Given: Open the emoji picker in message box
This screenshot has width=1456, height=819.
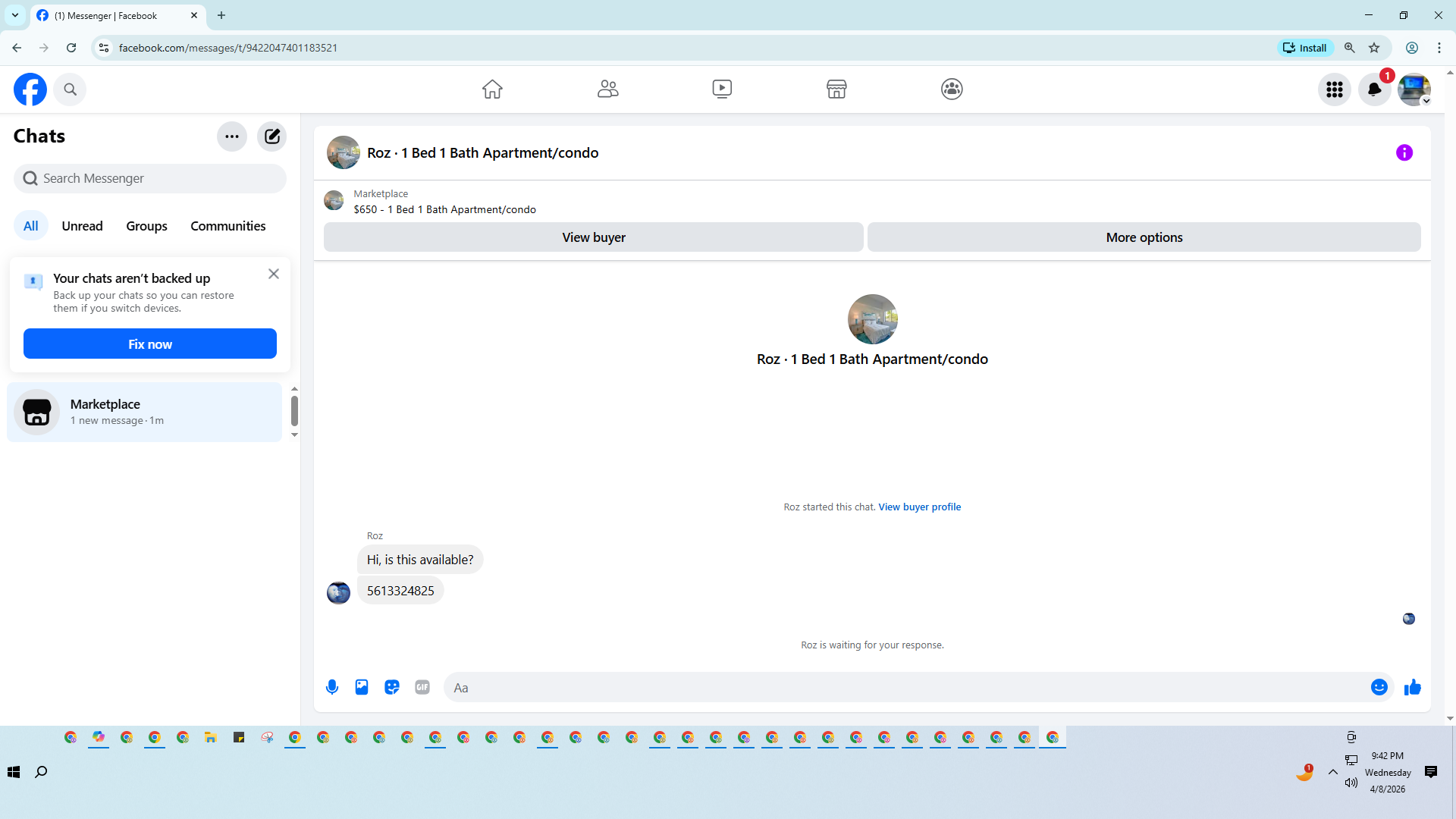Looking at the screenshot, I should coord(1379,687).
